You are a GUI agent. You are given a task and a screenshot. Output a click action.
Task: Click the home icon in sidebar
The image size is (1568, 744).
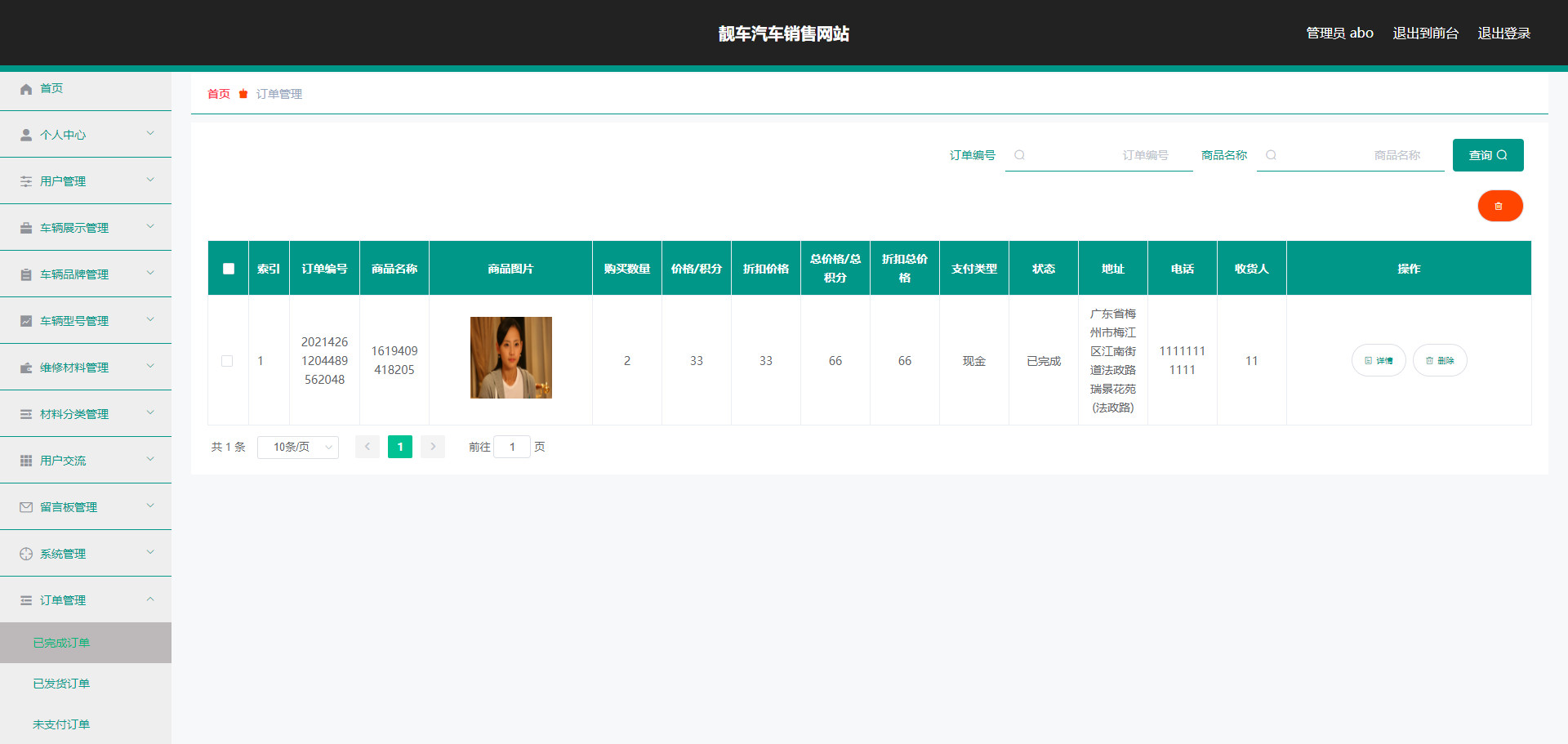click(x=26, y=89)
